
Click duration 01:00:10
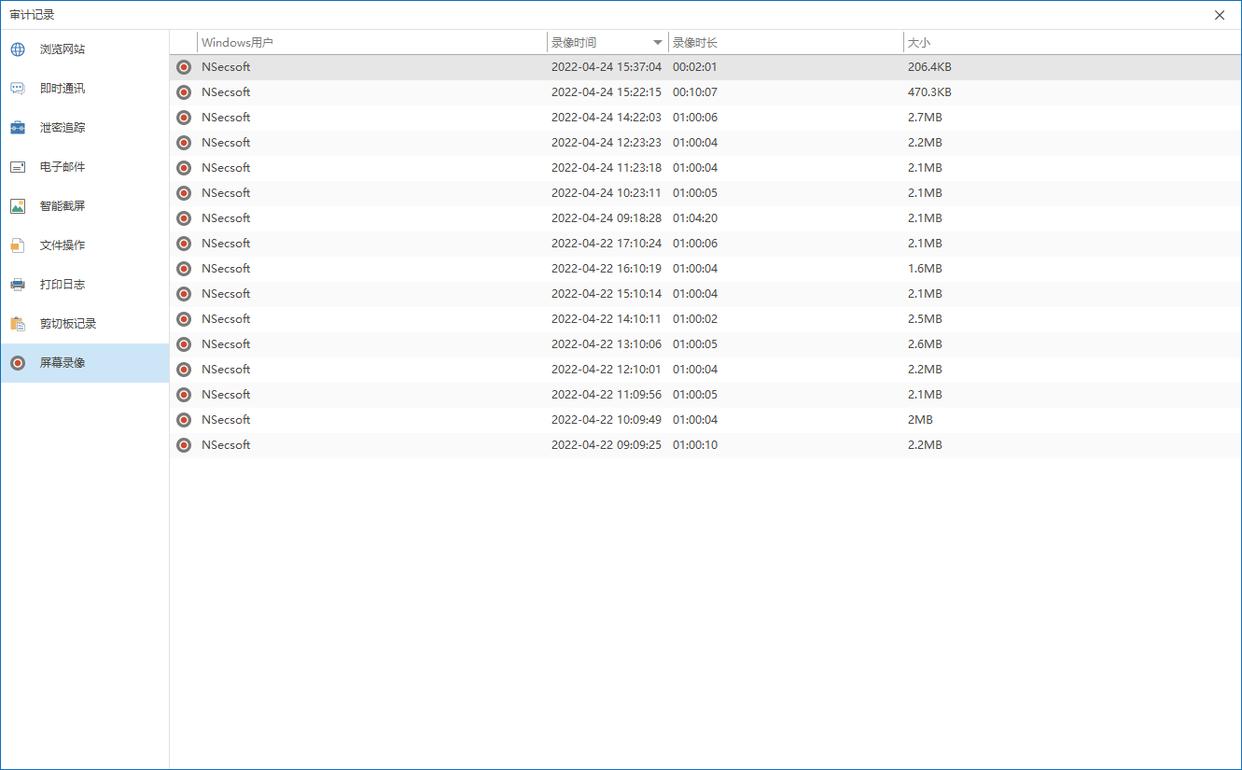[695, 445]
